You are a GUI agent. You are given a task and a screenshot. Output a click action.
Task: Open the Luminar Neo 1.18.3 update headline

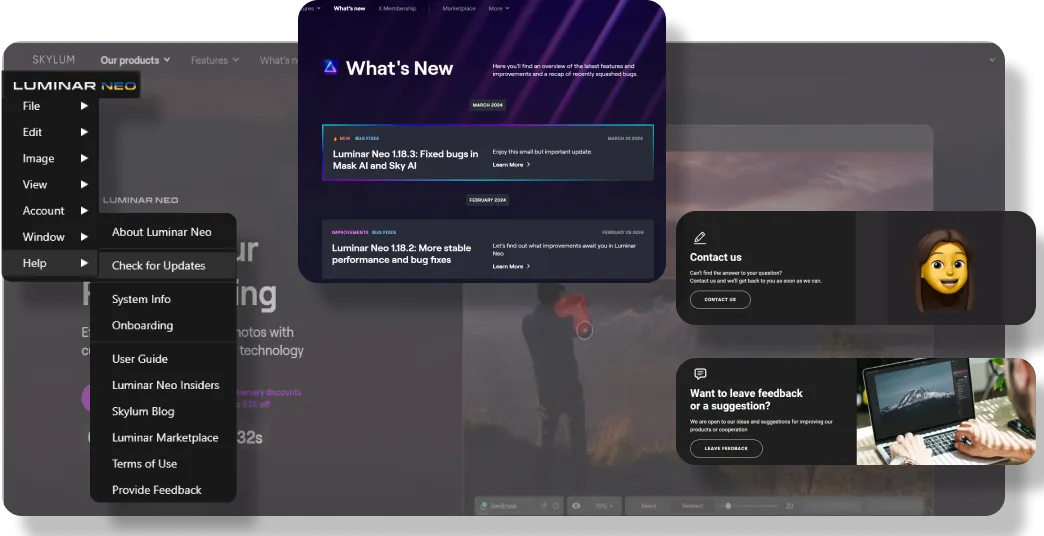click(405, 160)
